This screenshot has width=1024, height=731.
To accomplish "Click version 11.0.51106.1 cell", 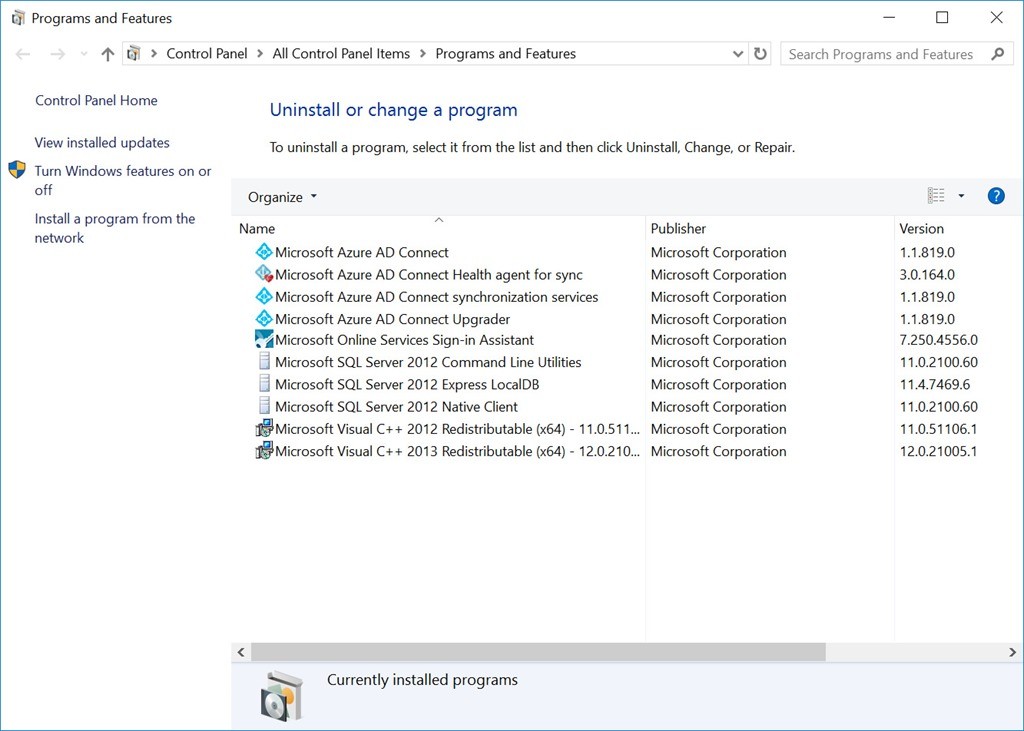I will coord(938,429).
